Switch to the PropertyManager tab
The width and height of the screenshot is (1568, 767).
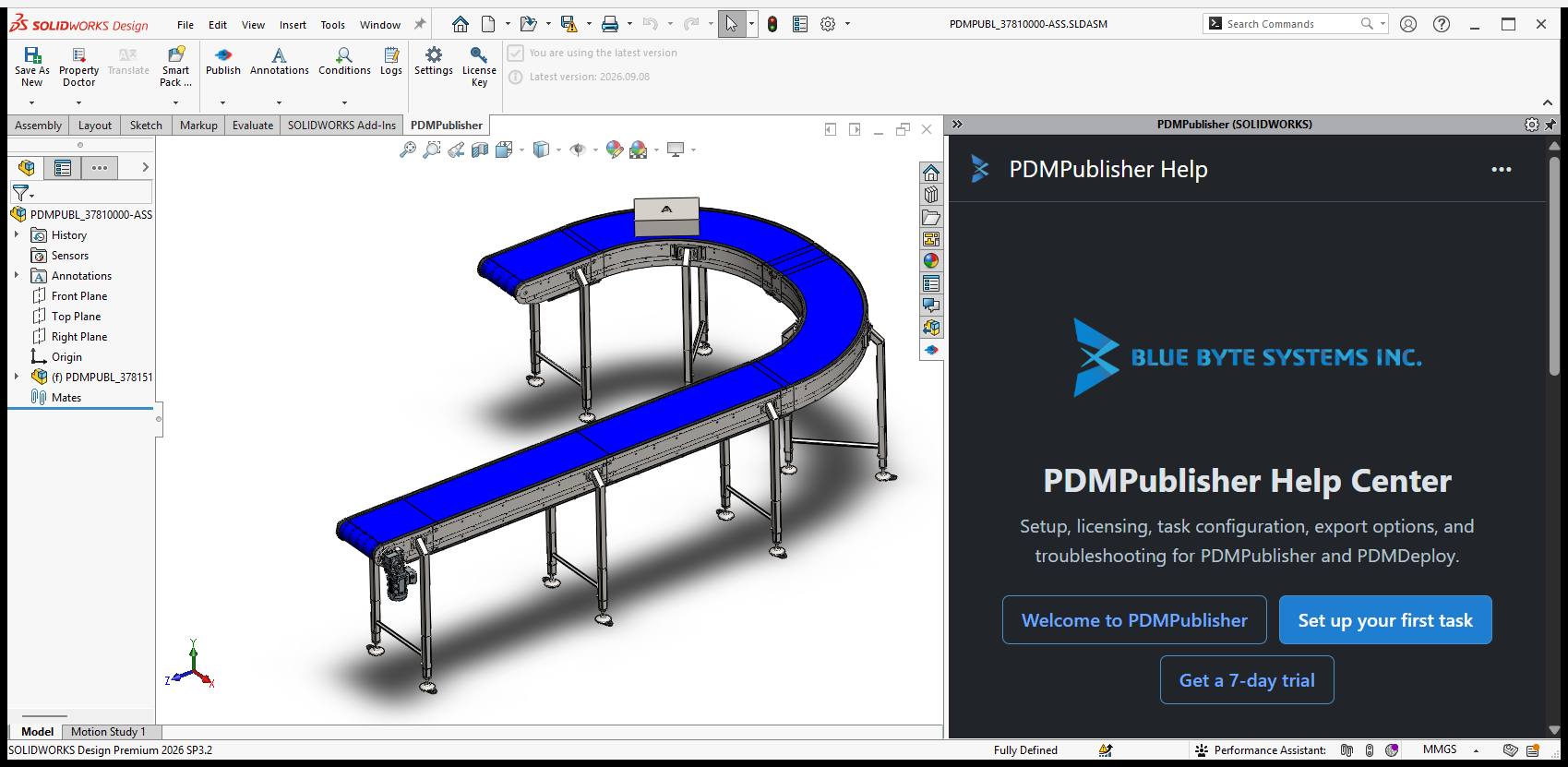coord(63,168)
